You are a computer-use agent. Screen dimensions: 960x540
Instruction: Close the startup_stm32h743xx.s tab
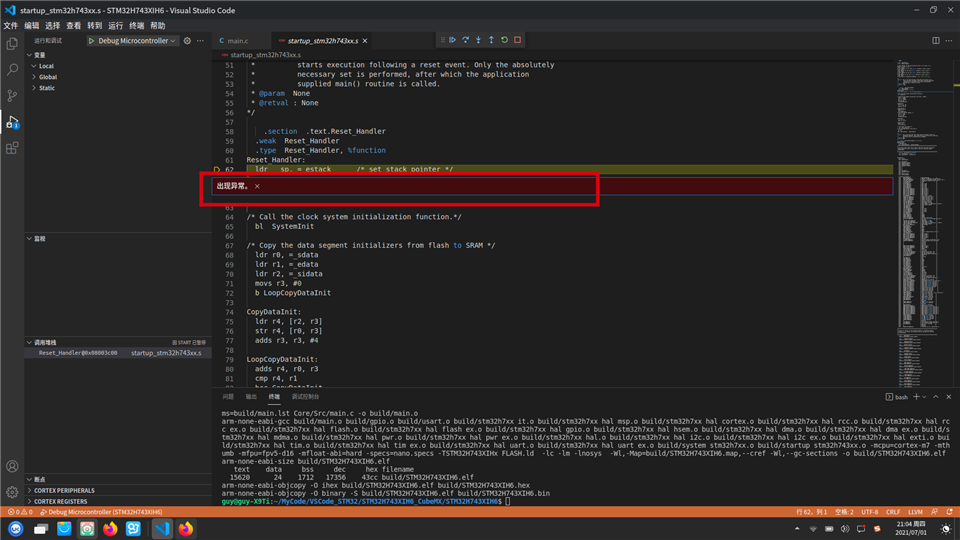[x=365, y=41]
